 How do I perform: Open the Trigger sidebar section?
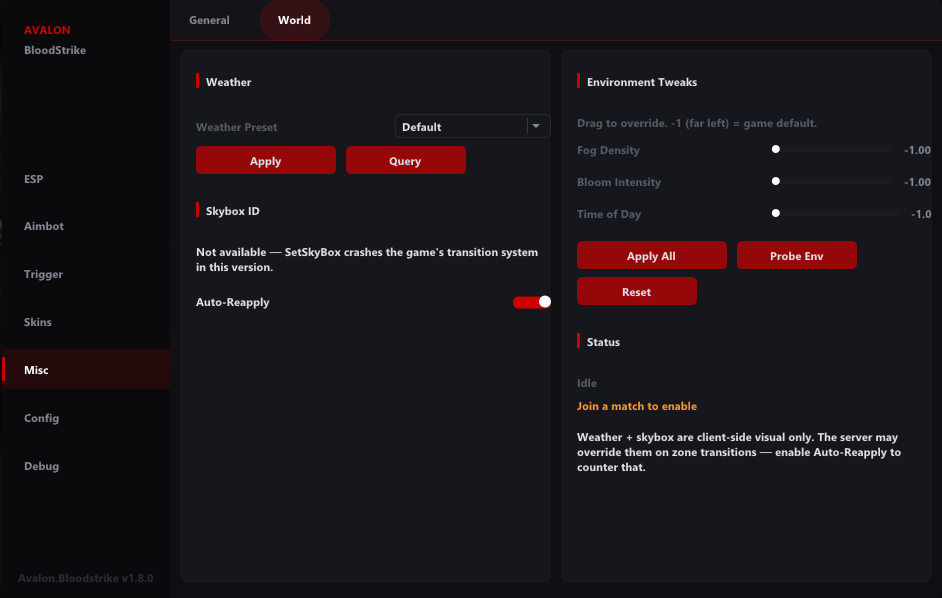(x=43, y=274)
